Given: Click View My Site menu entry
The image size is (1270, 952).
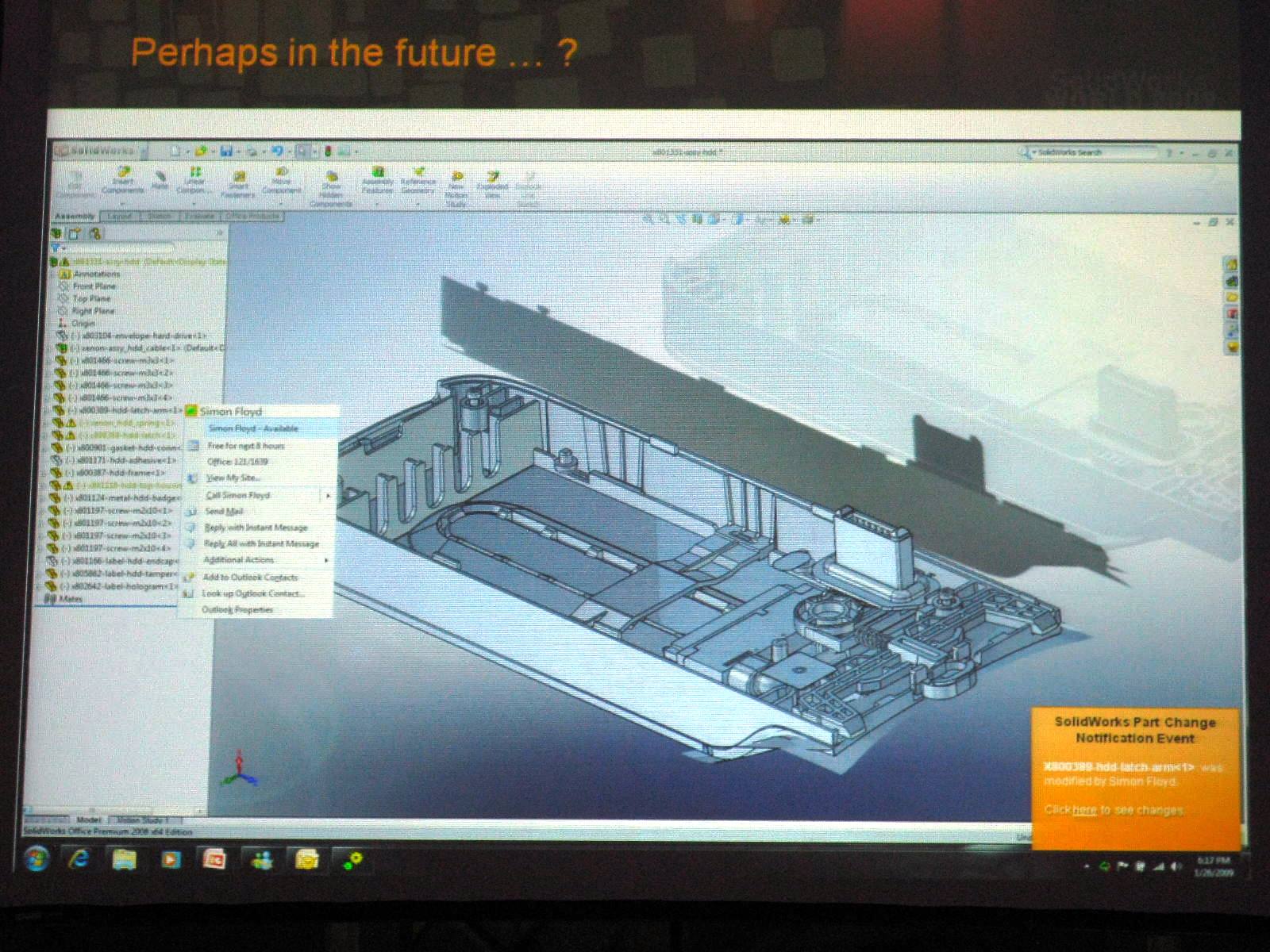Looking at the screenshot, I should coord(233,478).
